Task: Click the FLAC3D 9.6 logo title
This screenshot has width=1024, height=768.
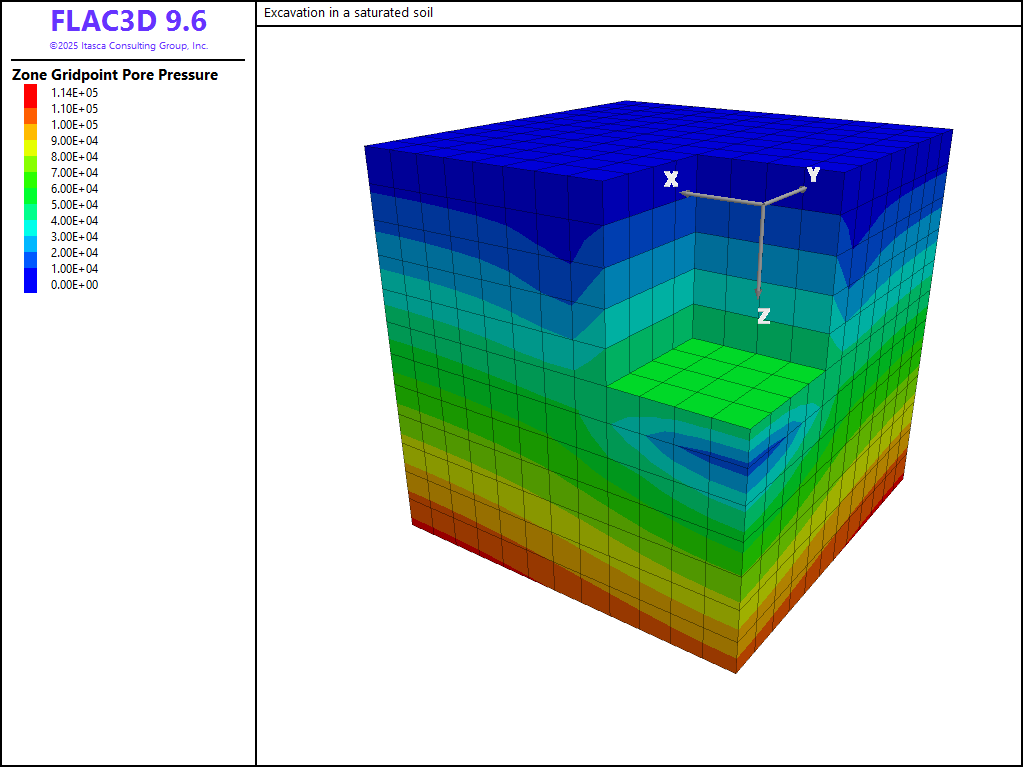Action: click(x=129, y=22)
